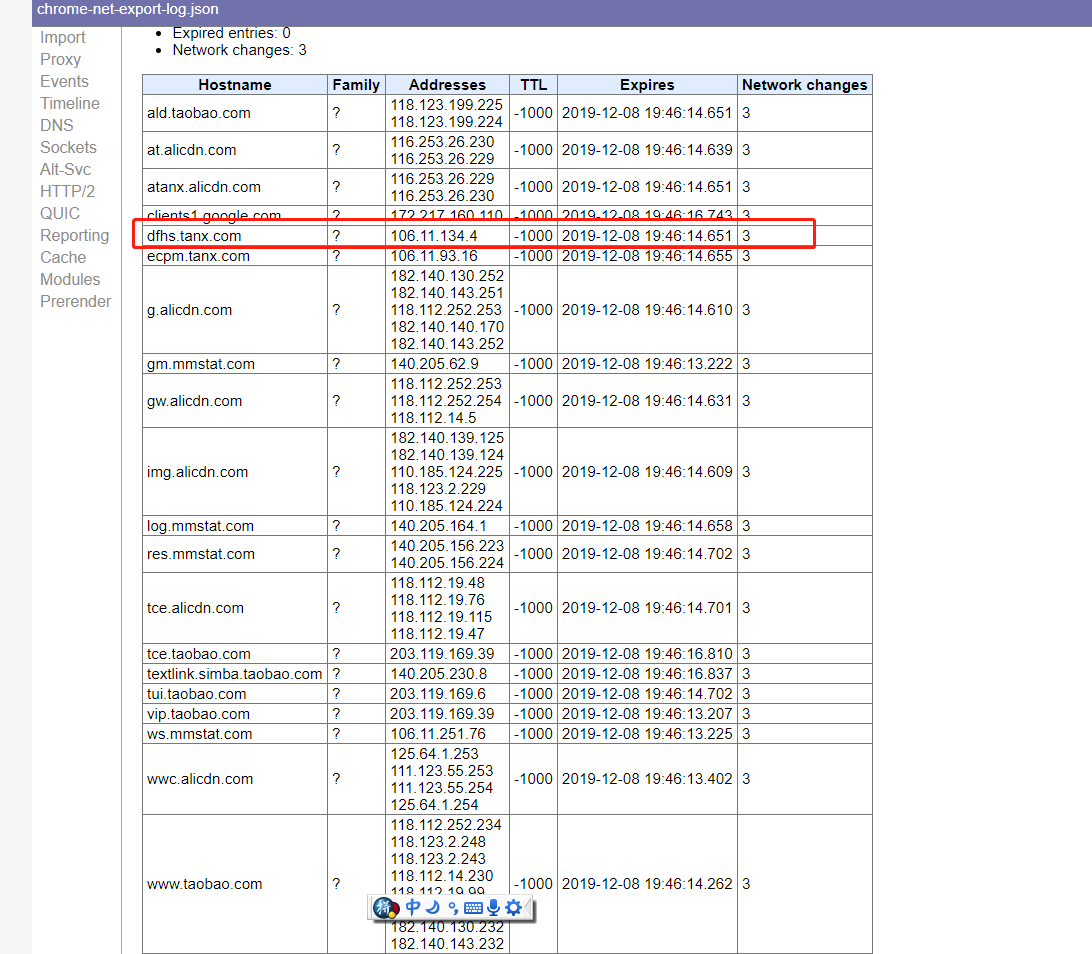This screenshot has width=1092, height=954.
Task: Click expiry time 2019-12-08 19:46:13.222
Action: [x=647, y=364]
